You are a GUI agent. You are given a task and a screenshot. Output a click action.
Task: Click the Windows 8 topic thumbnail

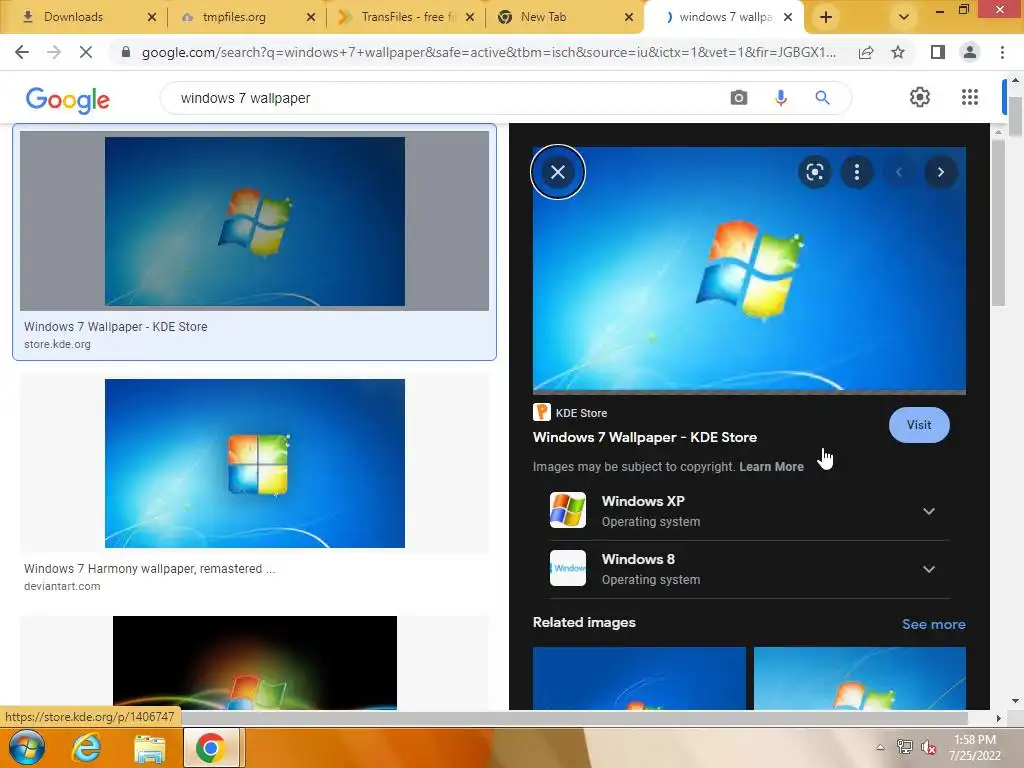[x=568, y=568]
